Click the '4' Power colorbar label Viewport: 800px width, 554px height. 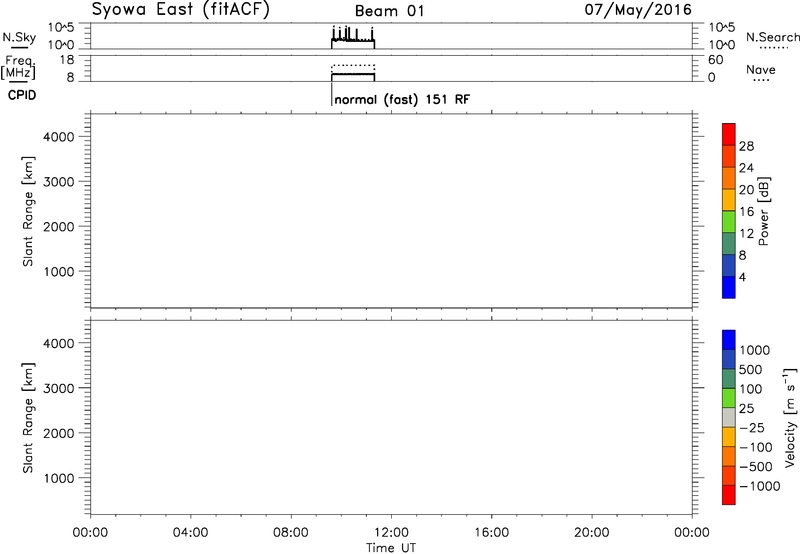coord(742,277)
